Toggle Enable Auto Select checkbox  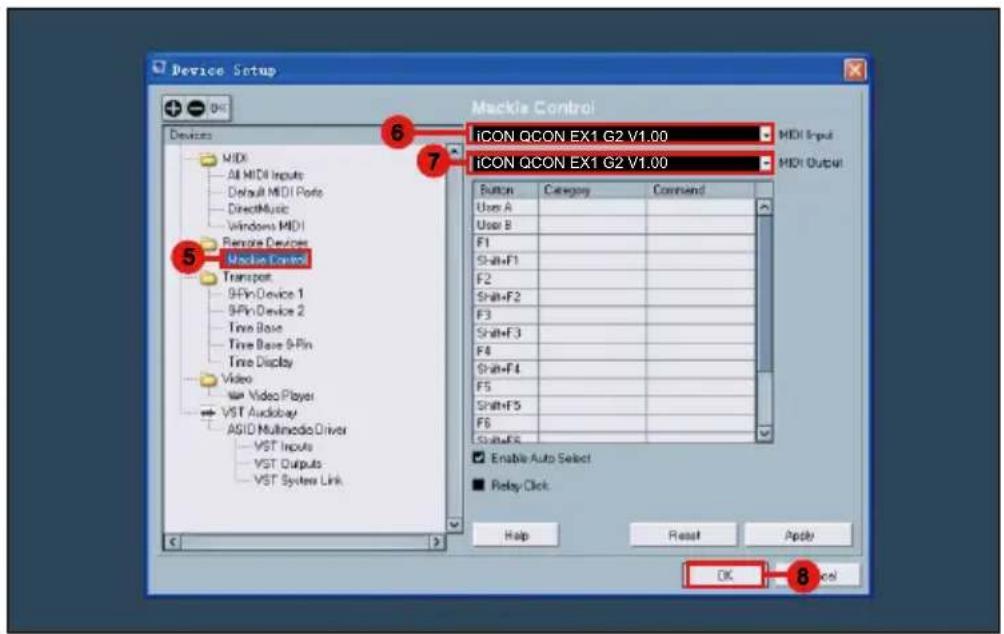point(479,458)
